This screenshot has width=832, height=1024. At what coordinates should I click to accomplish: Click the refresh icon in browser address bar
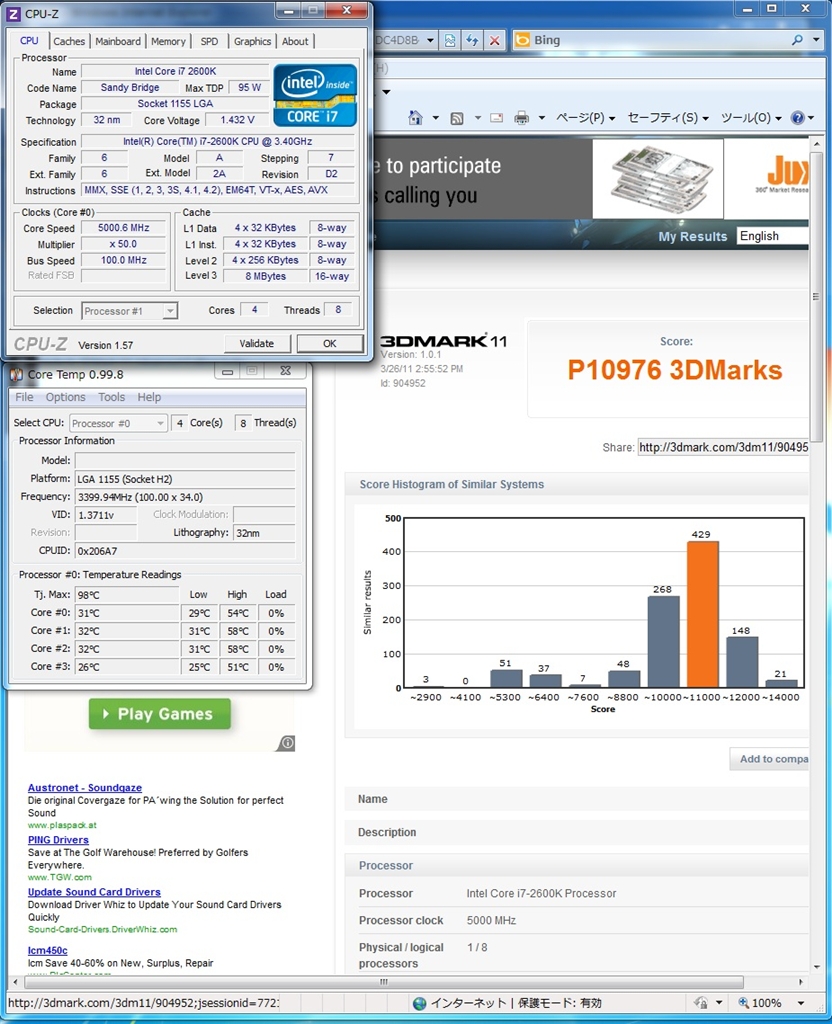(472, 40)
